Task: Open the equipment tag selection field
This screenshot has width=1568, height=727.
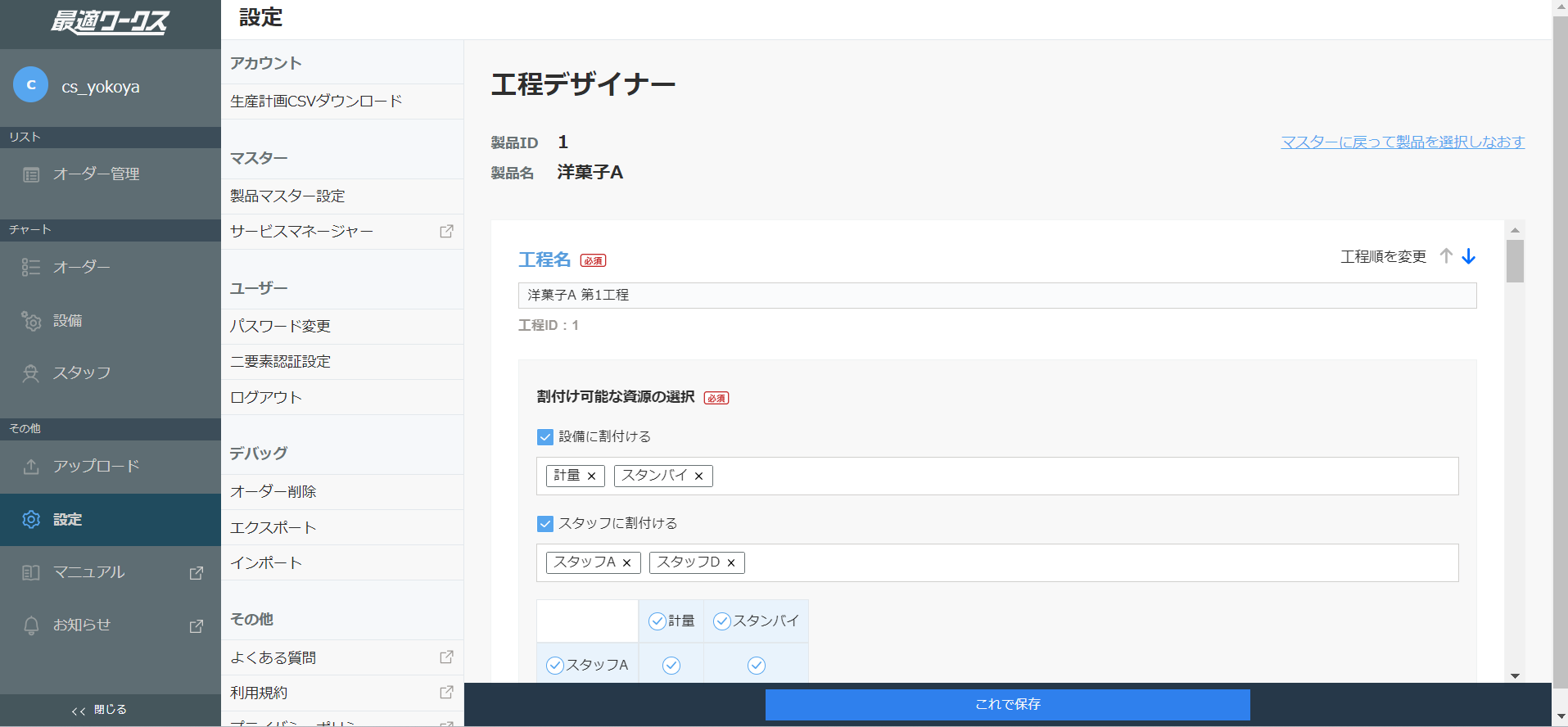Action: pyautogui.click(x=997, y=476)
